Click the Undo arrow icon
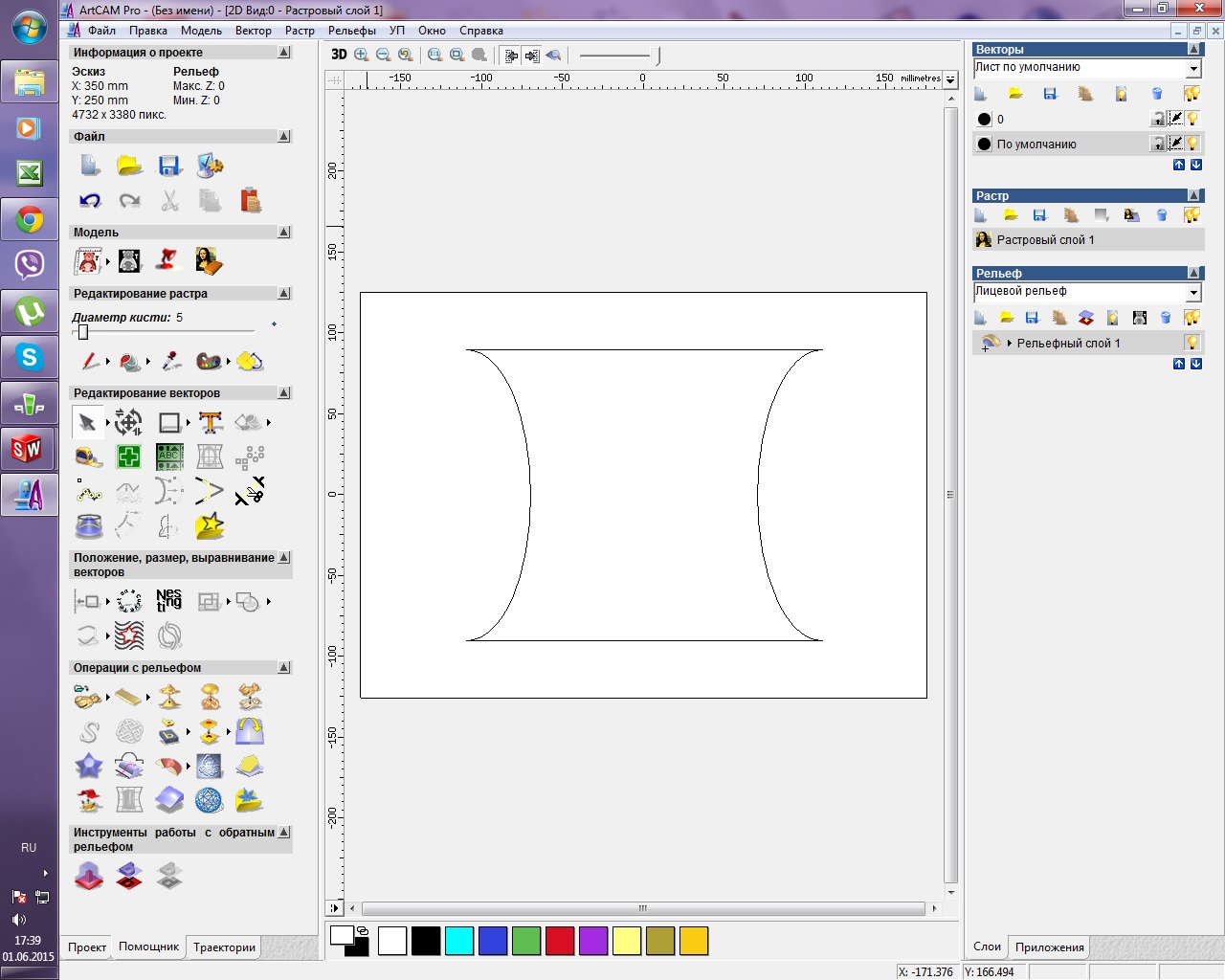Screen dimensions: 1225x980 [90, 200]
